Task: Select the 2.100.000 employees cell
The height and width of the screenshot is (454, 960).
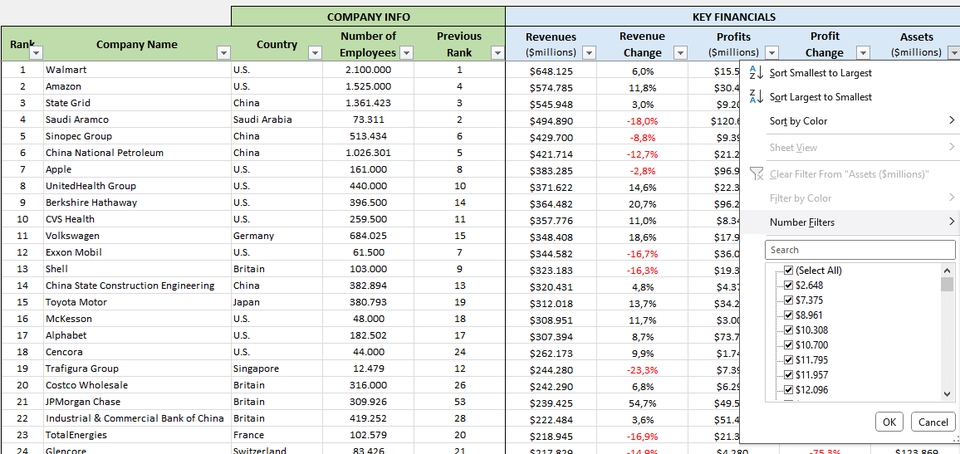Action: (x=368, y=70)
